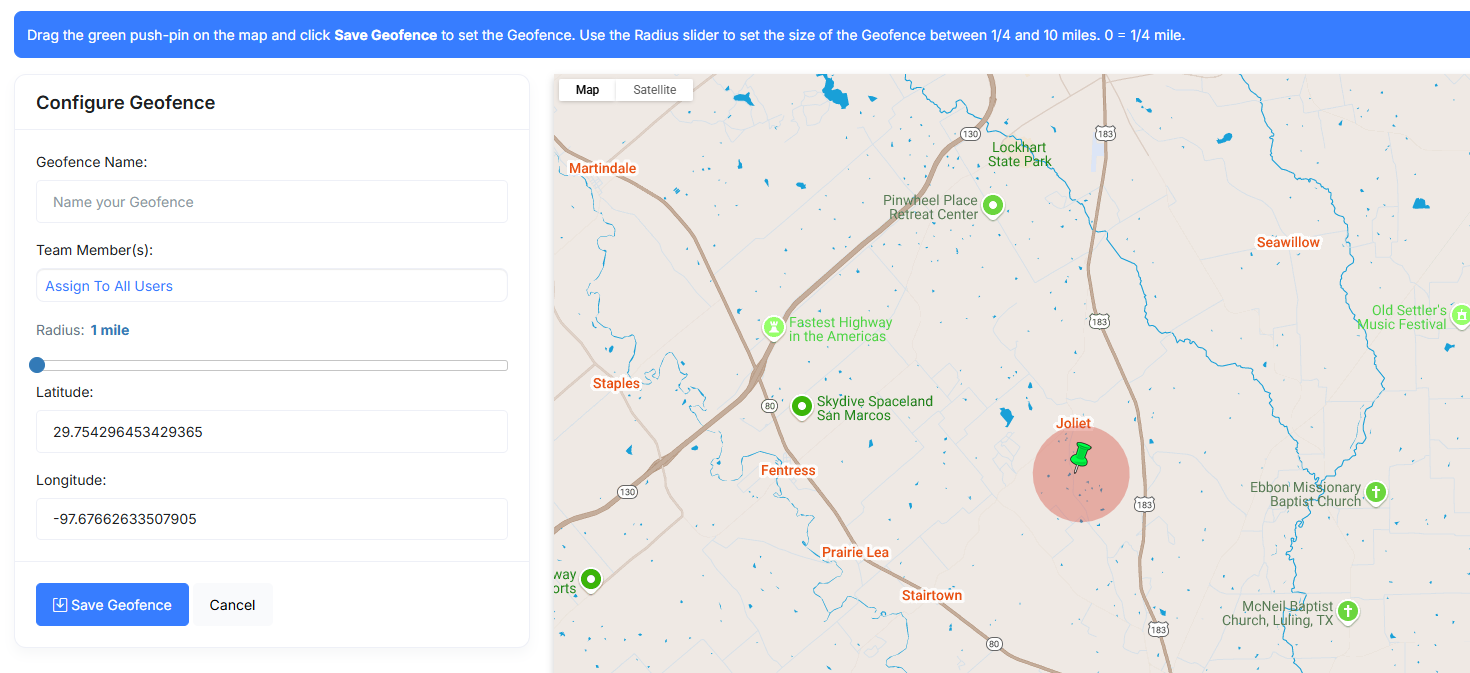Viewport: 1470px width, 673px height.
Task: Click the Skydive Spaceland San Marcos marker
Action: (x=801, y=406)
